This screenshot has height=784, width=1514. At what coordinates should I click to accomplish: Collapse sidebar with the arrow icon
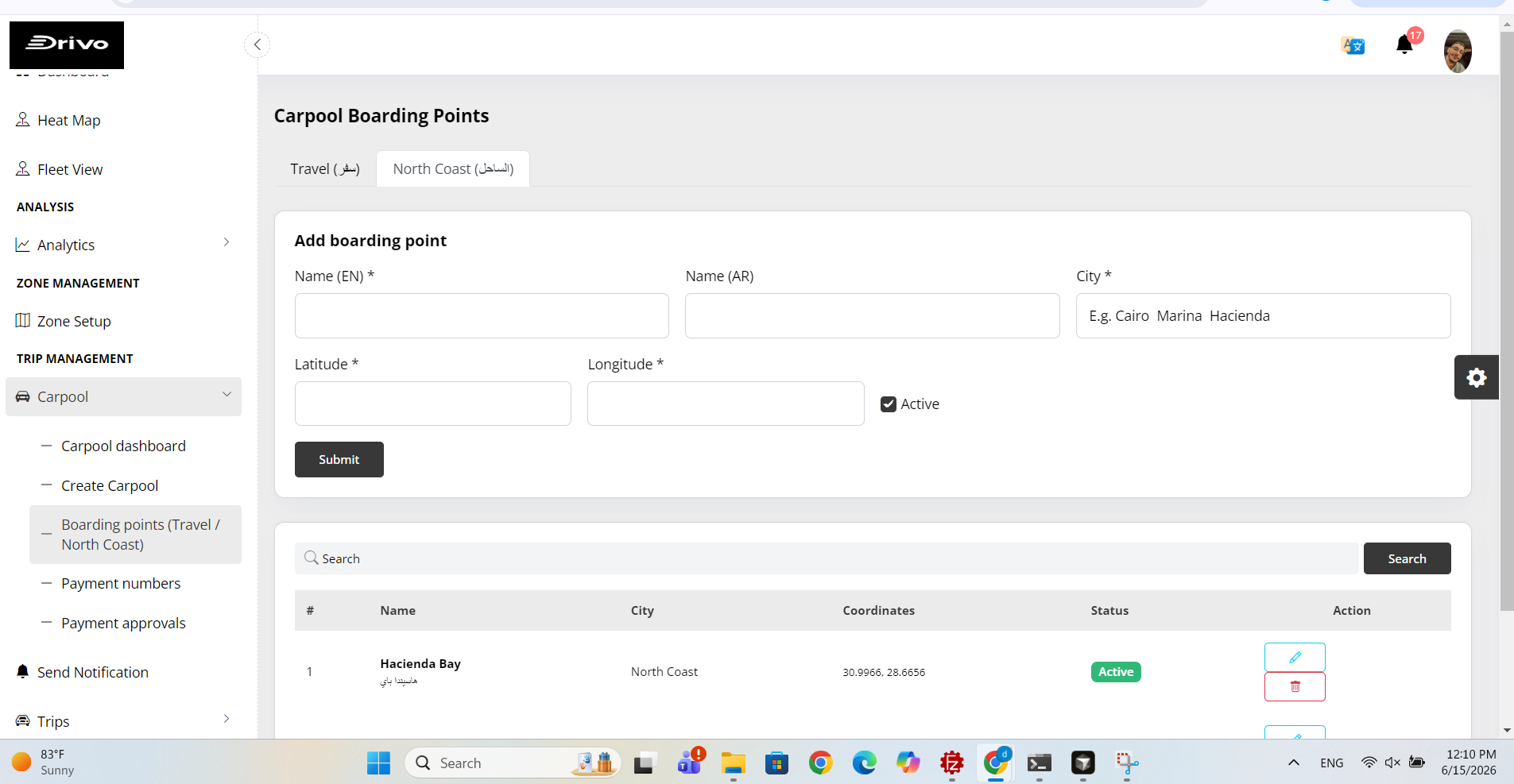[257, 44]
